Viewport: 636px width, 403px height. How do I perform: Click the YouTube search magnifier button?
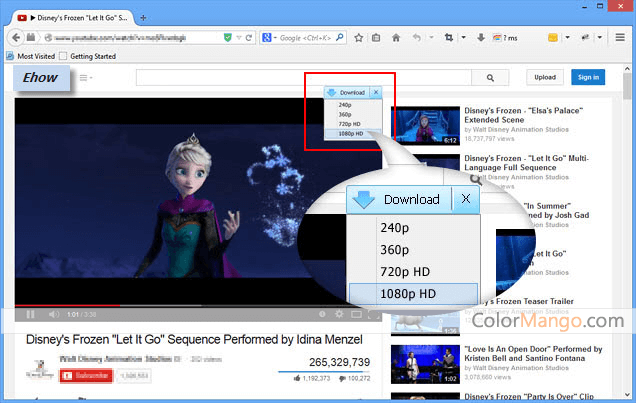tap(490, 77)
